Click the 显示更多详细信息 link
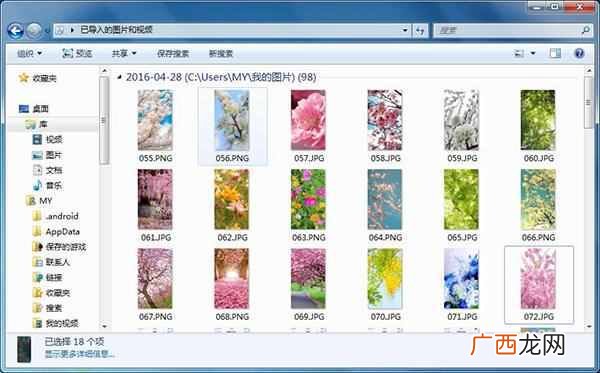The height and width of the screenshot is (373, 600). coord(80,354)
